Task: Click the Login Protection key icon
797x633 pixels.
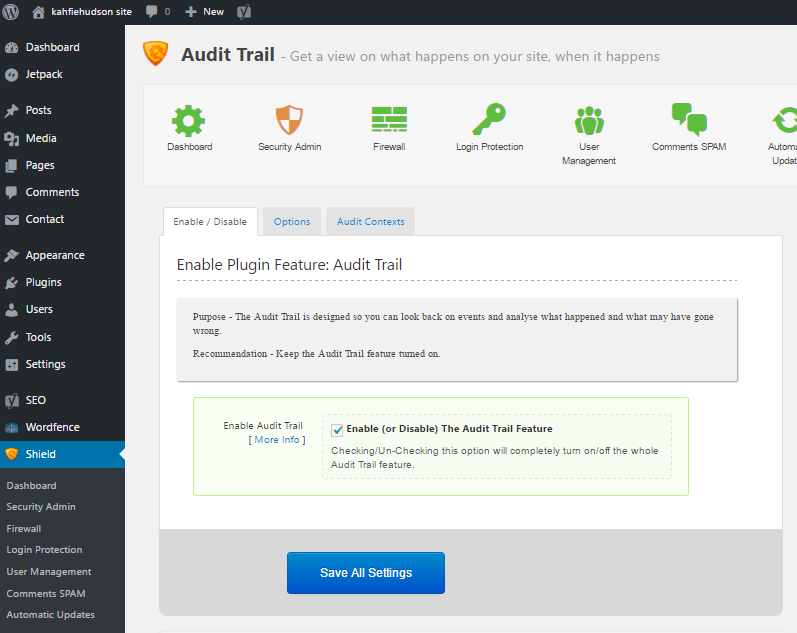Action: pos(489,119)
